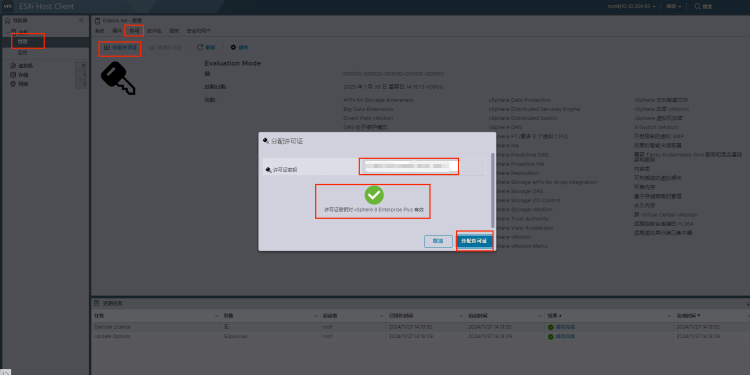Open the Initiator (启动者) column dropdown arrow
The width and height of the screenshot is (750, 375).
381,316
